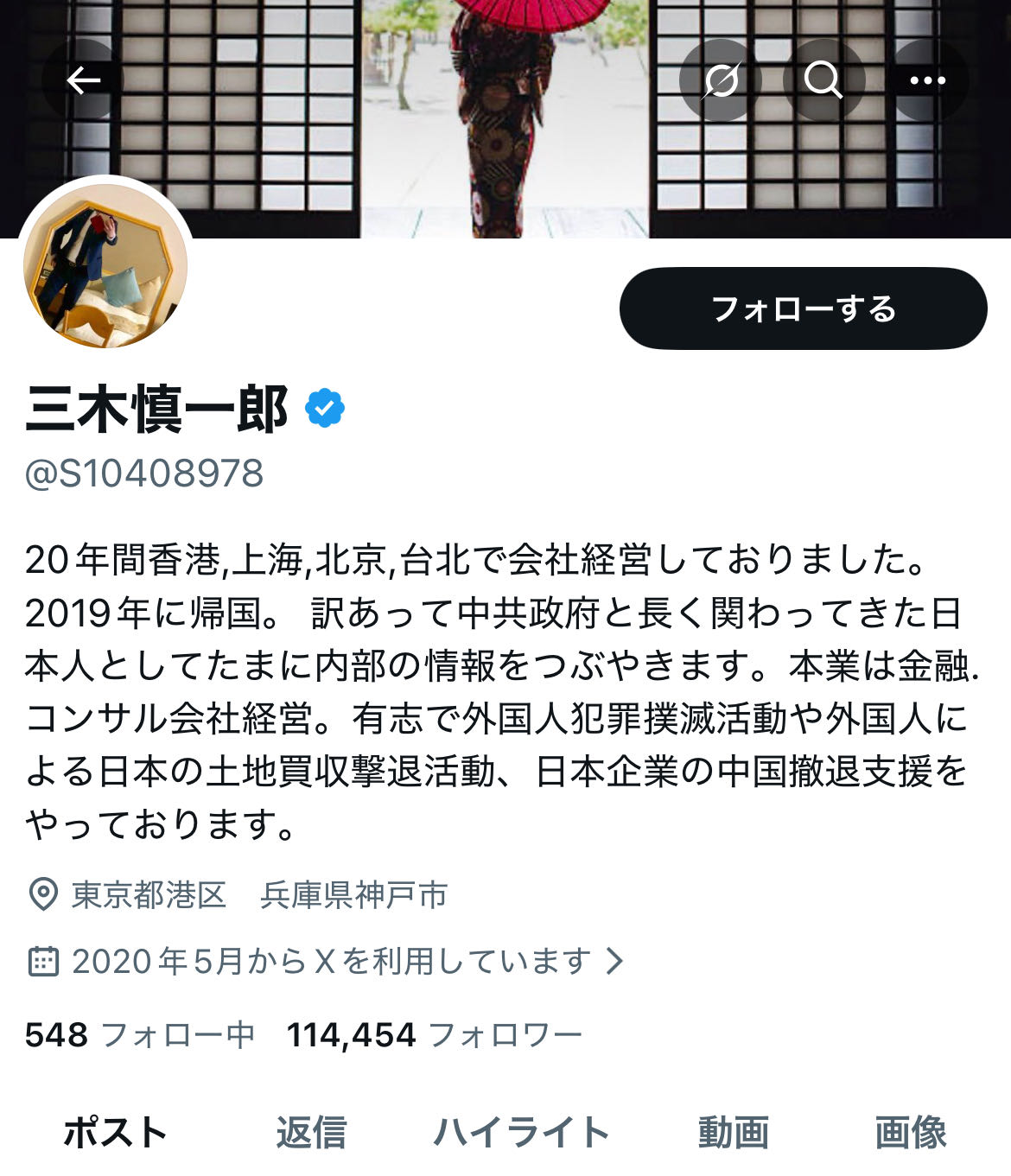The width and height of the screenshot is (1011, 1176).
Task: Tap the Grok slash-circle icon
Action: point(721,80)
